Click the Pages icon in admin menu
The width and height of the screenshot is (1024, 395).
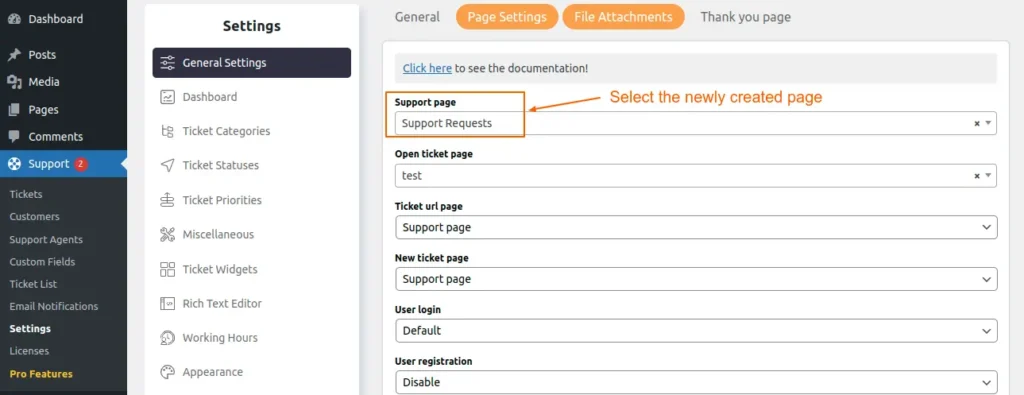click(14, 110)
